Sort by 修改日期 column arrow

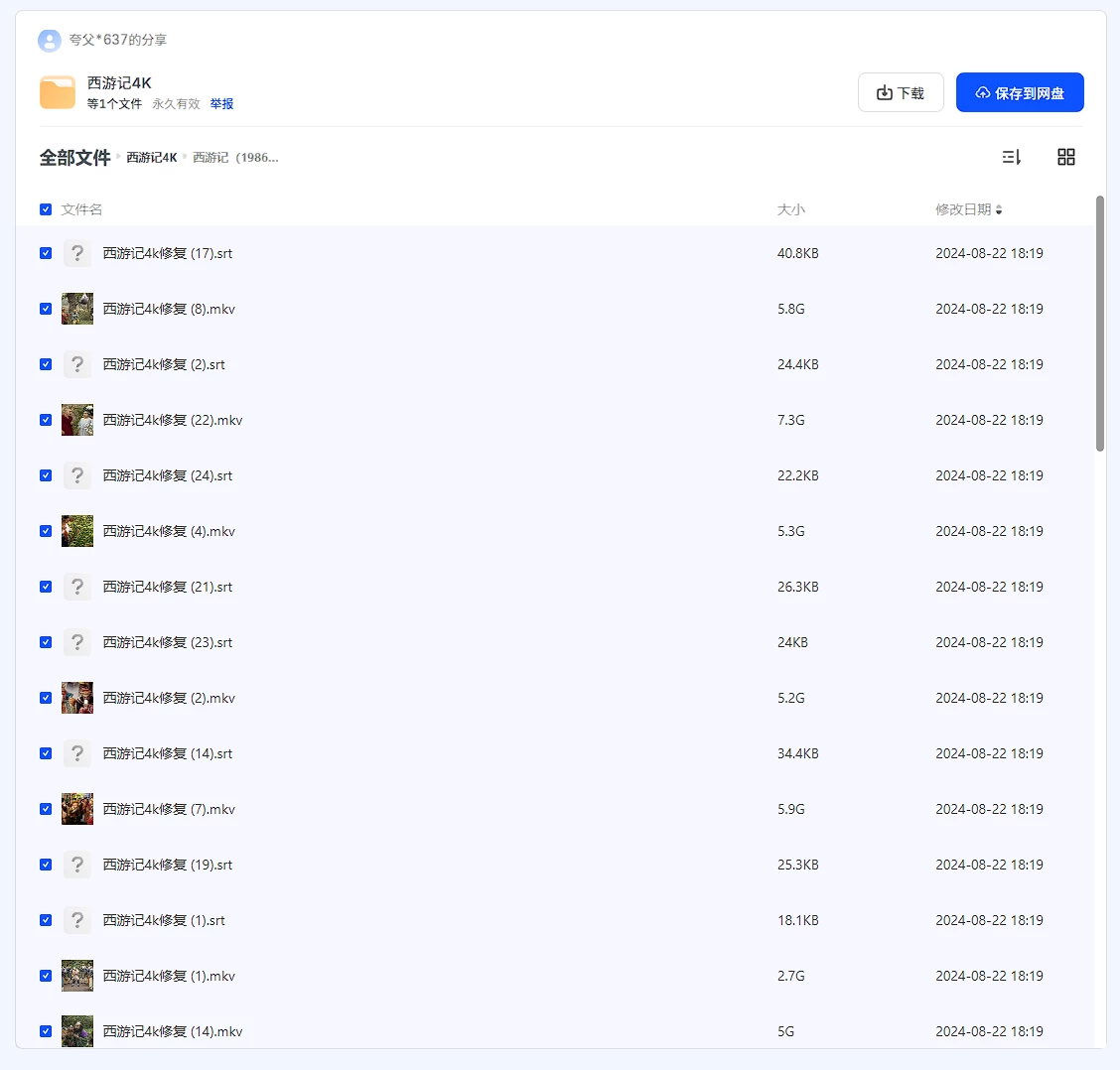tap(999, 209)
